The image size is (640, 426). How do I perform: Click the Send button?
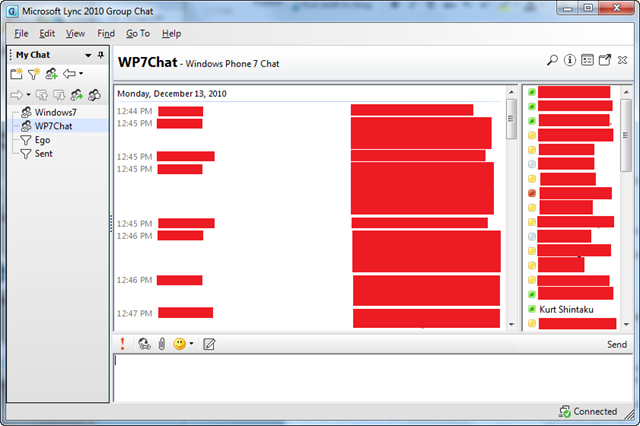click(617, 345)
